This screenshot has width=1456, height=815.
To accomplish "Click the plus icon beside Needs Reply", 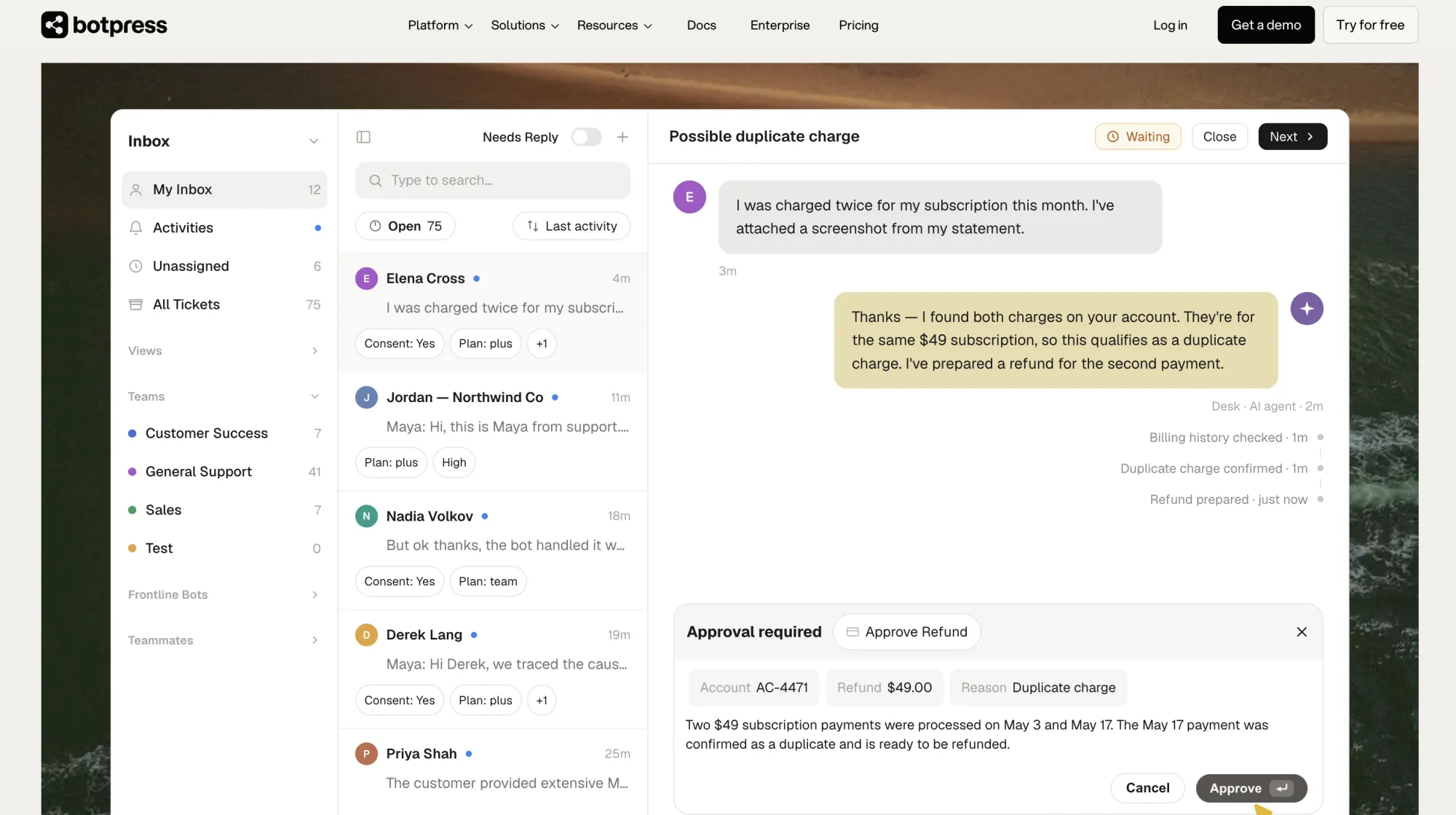I will (622, 137).
